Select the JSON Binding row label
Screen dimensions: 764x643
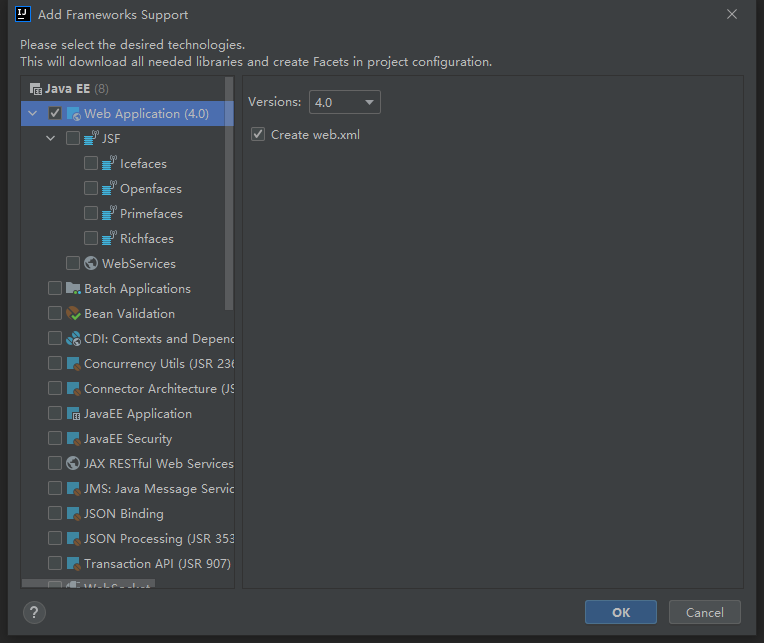click(x=124, y=513)
